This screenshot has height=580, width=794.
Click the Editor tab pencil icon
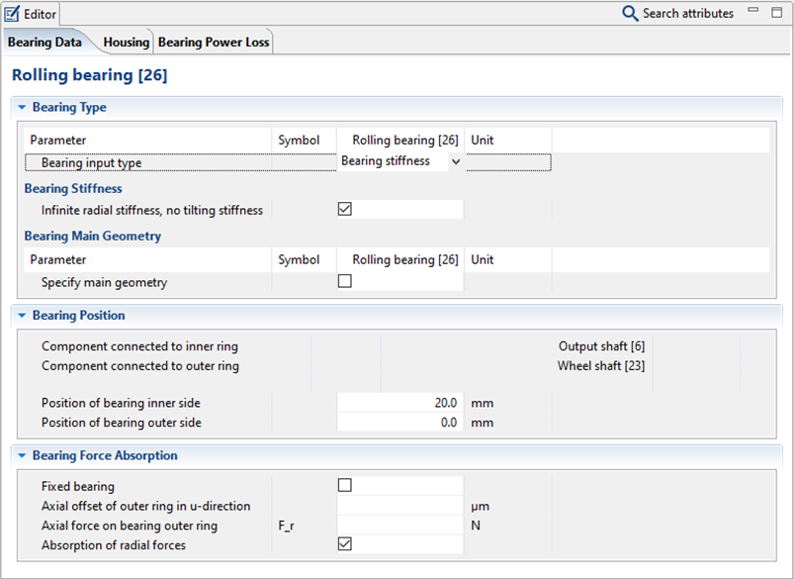point(13,14)
